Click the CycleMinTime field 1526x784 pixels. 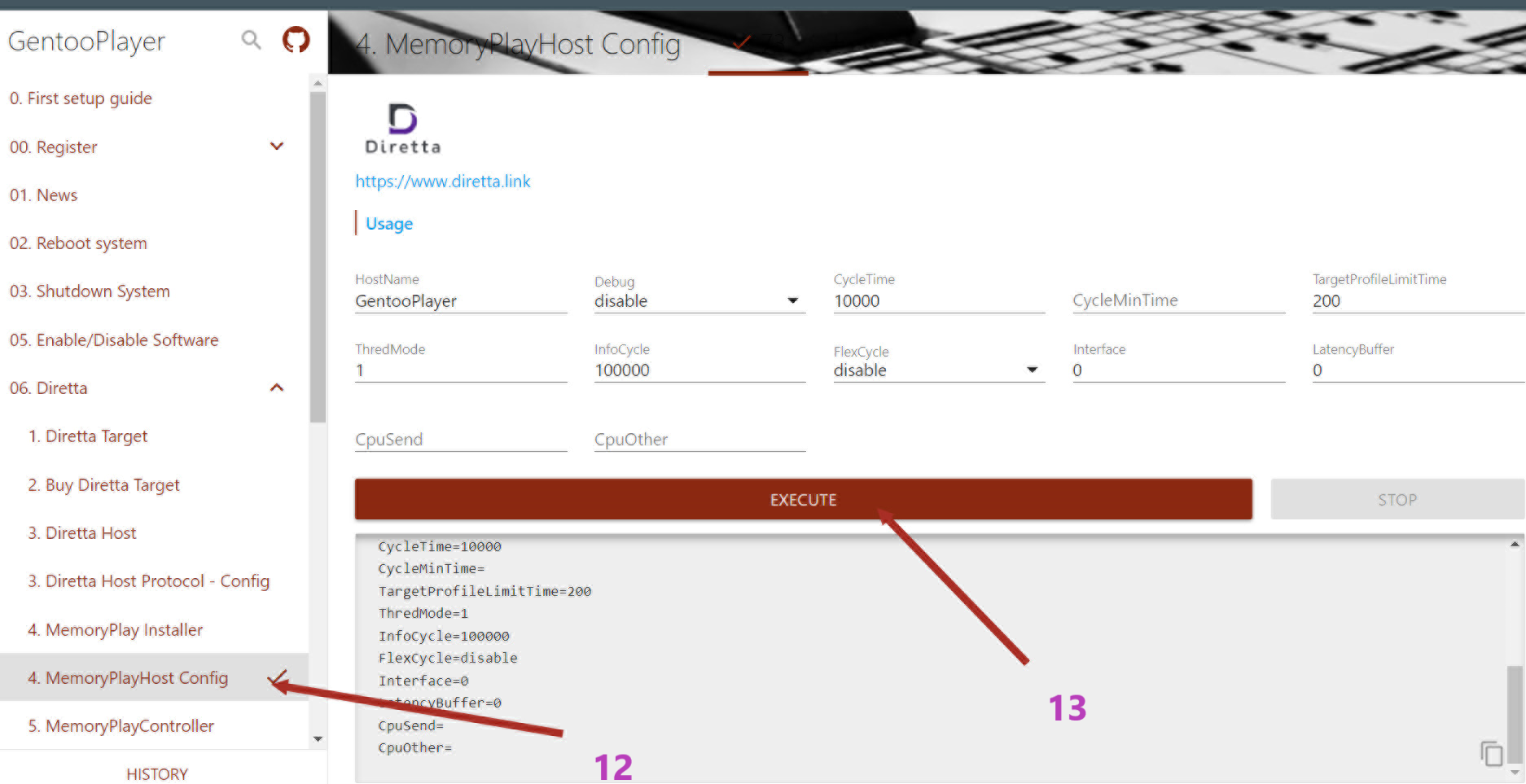pyautogui.click(x=1178, y=300)
